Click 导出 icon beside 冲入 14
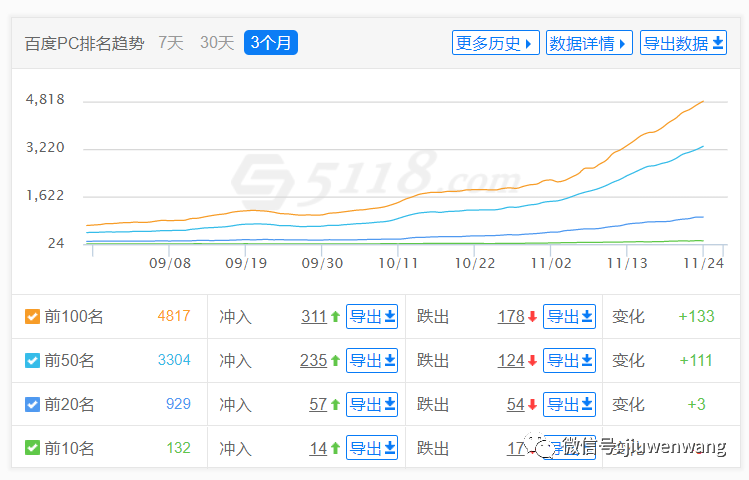Image resolution: width=749 pixels, height=480 pixels. pyautogui.click(x=372, y=449)
